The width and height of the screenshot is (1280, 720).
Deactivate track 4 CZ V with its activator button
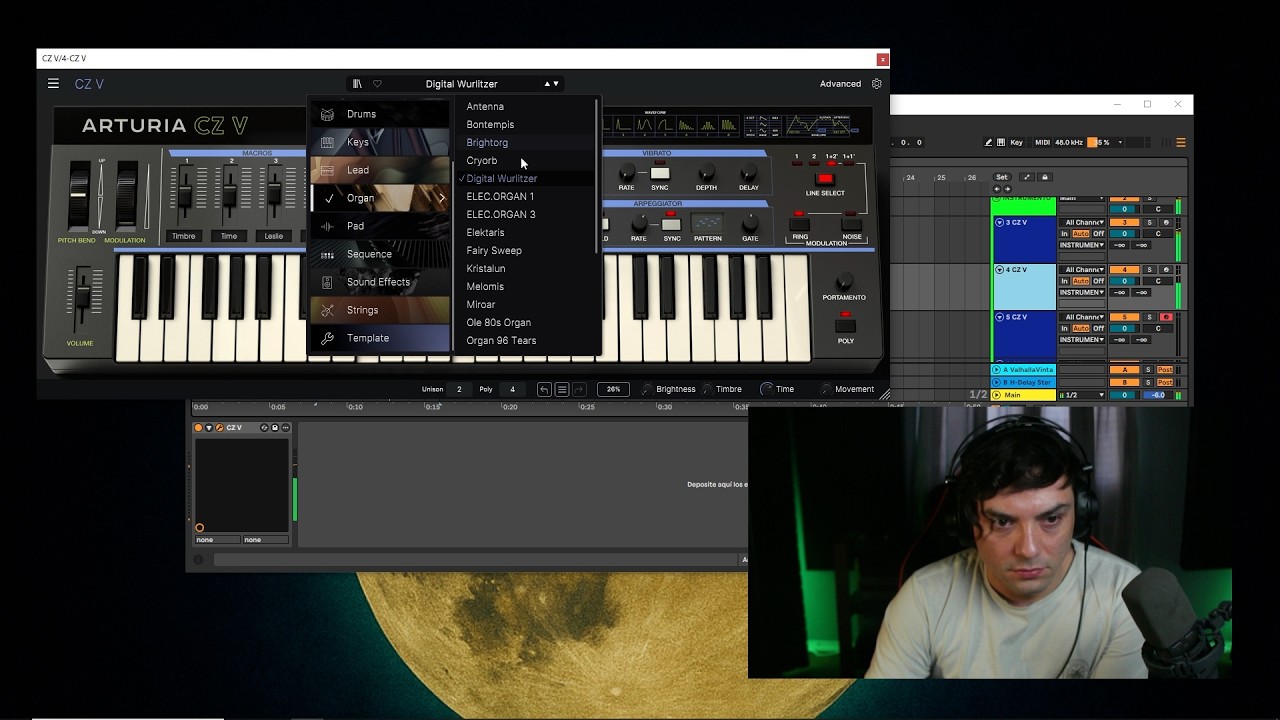pos(1124,270)
